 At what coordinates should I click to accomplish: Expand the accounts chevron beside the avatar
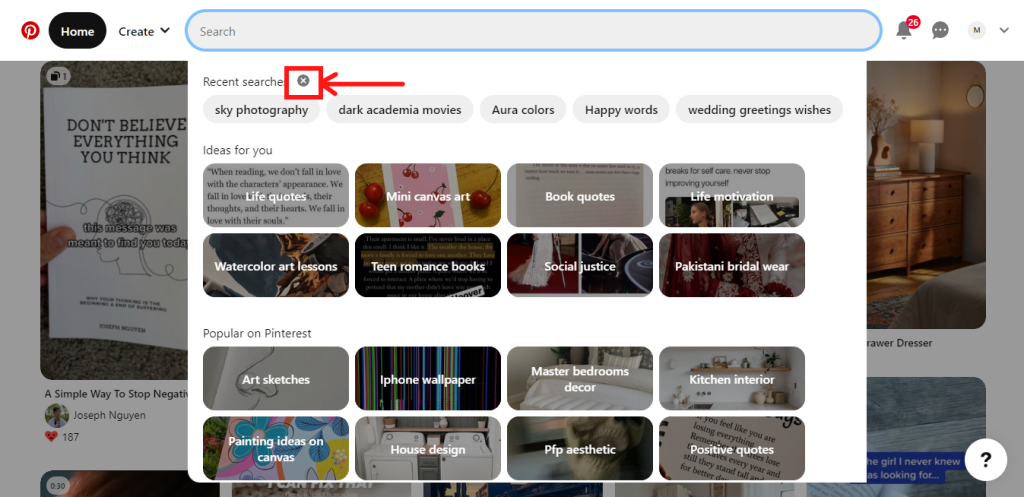[x=1004, y=30]
